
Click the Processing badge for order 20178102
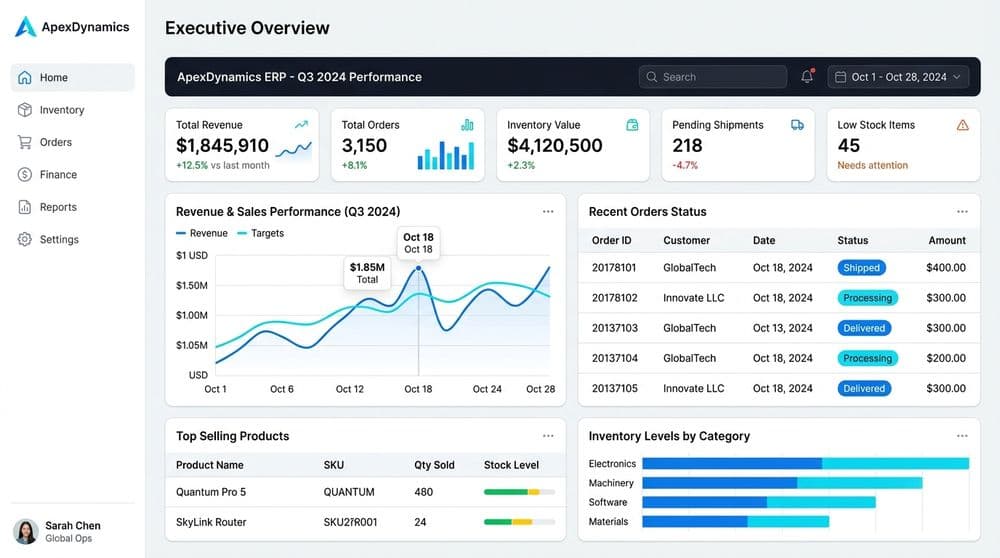pos(867,298)
